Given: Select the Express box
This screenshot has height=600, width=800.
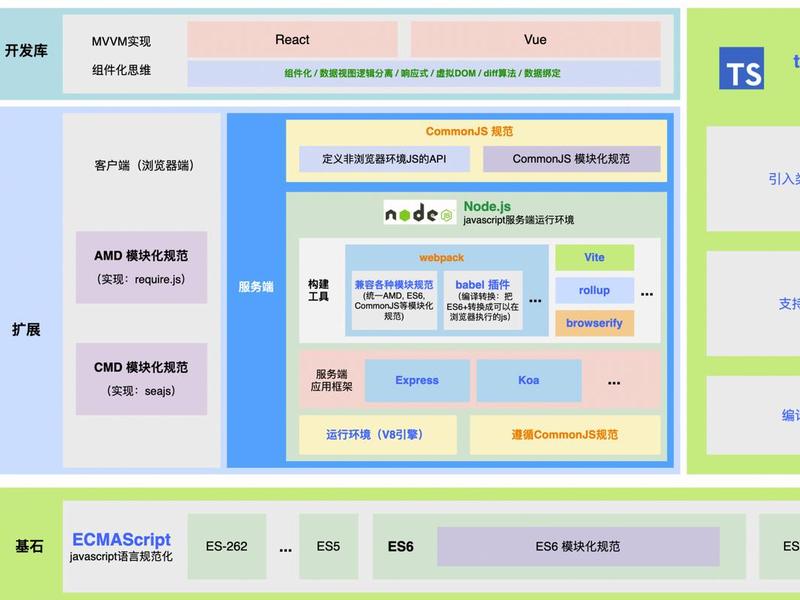Looking at the screenshot, I should 417,380.
